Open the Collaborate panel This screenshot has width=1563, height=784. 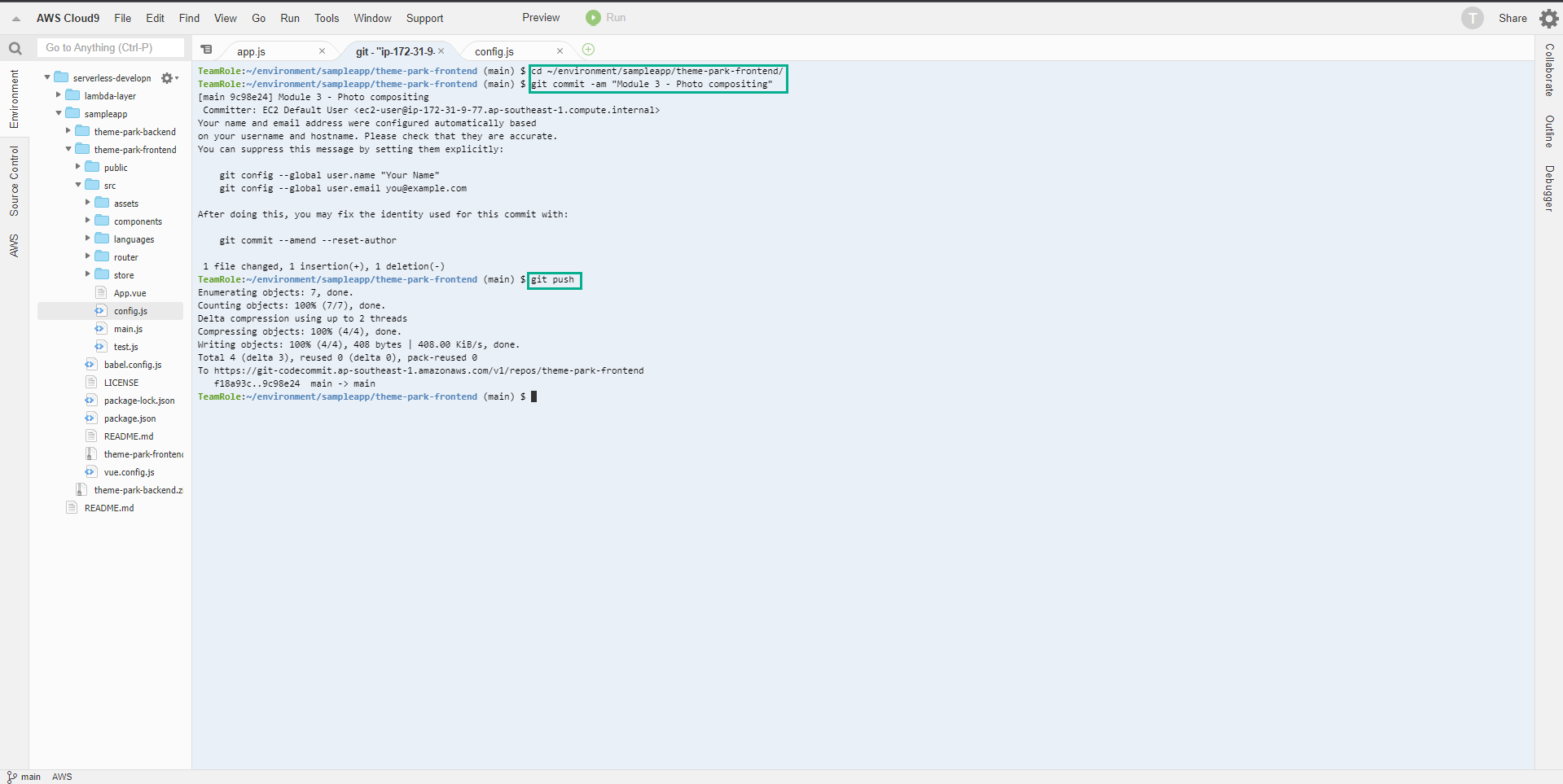pyautogui.click(x=1549, y=70)
